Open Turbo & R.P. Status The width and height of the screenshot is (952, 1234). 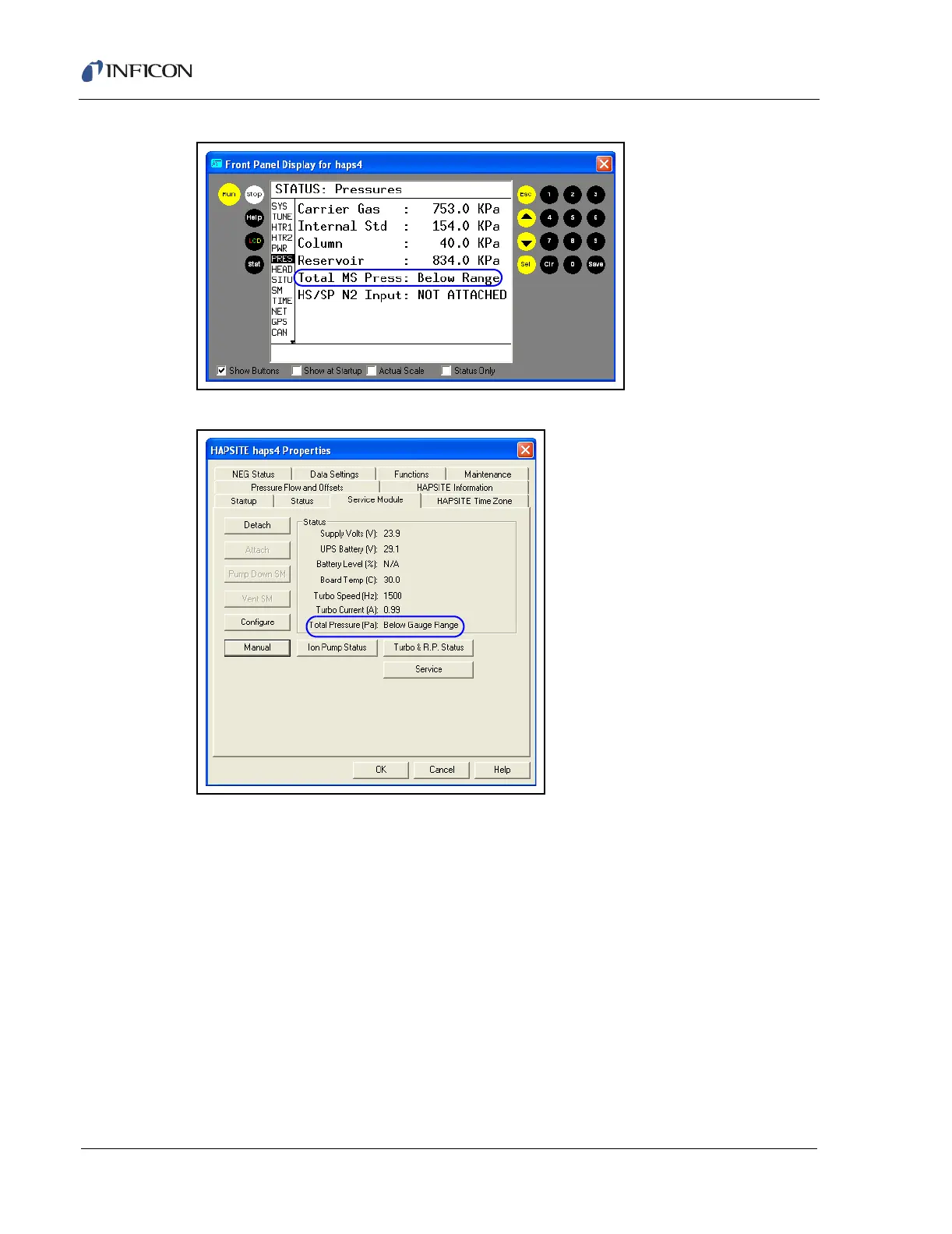(x=428, y=647)
